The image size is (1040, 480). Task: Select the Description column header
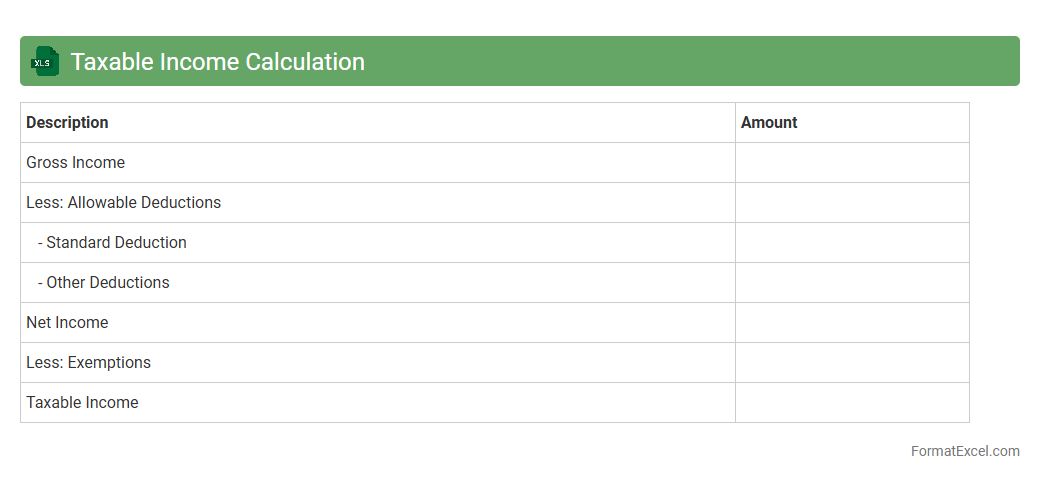pos(67,123)
